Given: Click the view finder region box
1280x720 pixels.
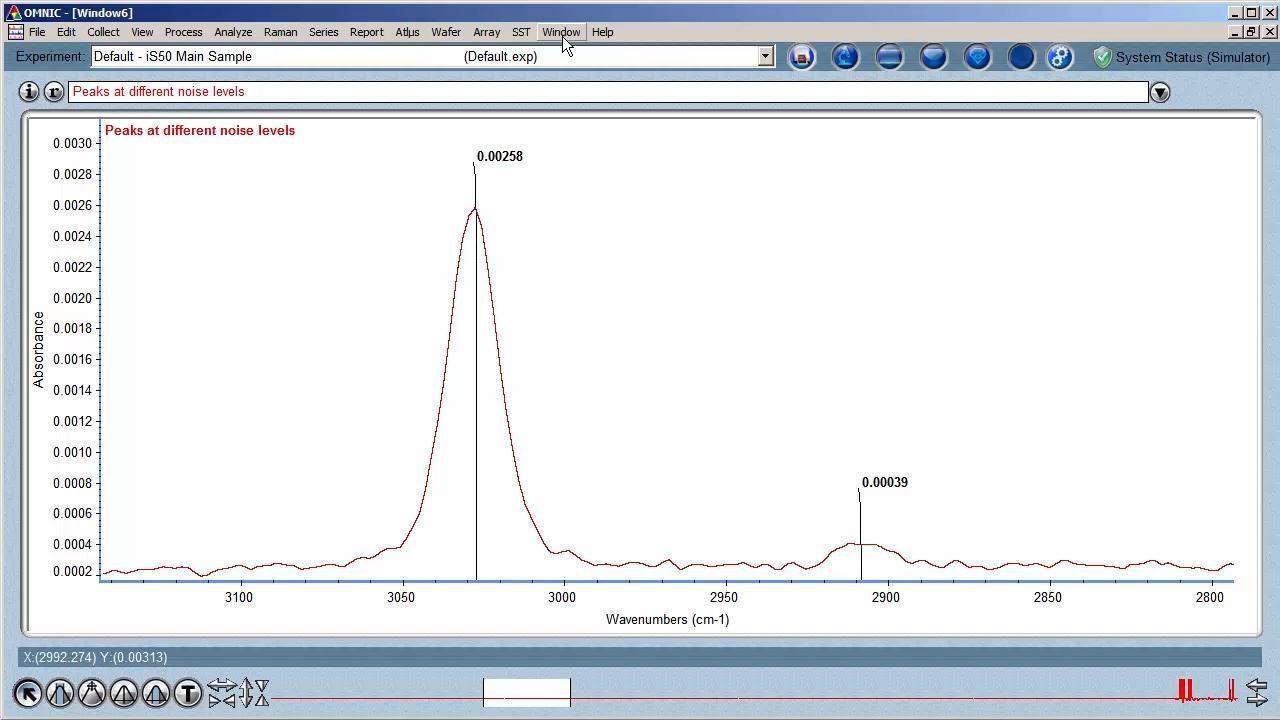Looking at the screenshot, I should tap(527, 692).
